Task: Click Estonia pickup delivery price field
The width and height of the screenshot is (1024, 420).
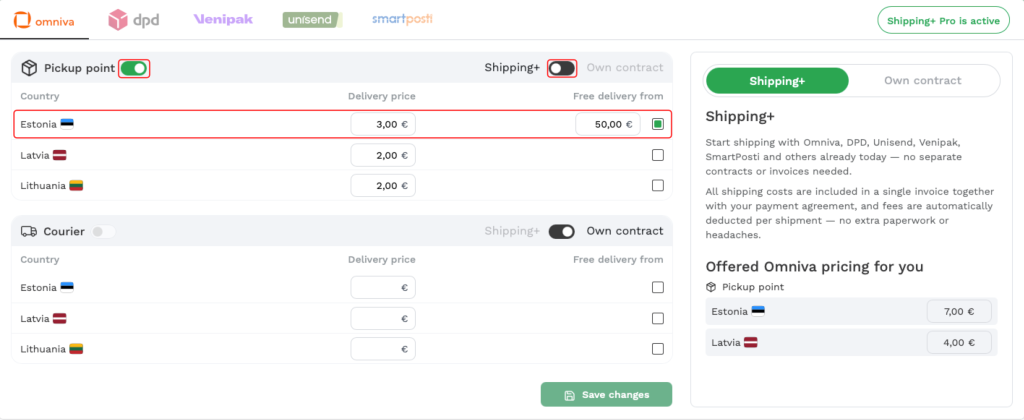Action: (383, 124)
